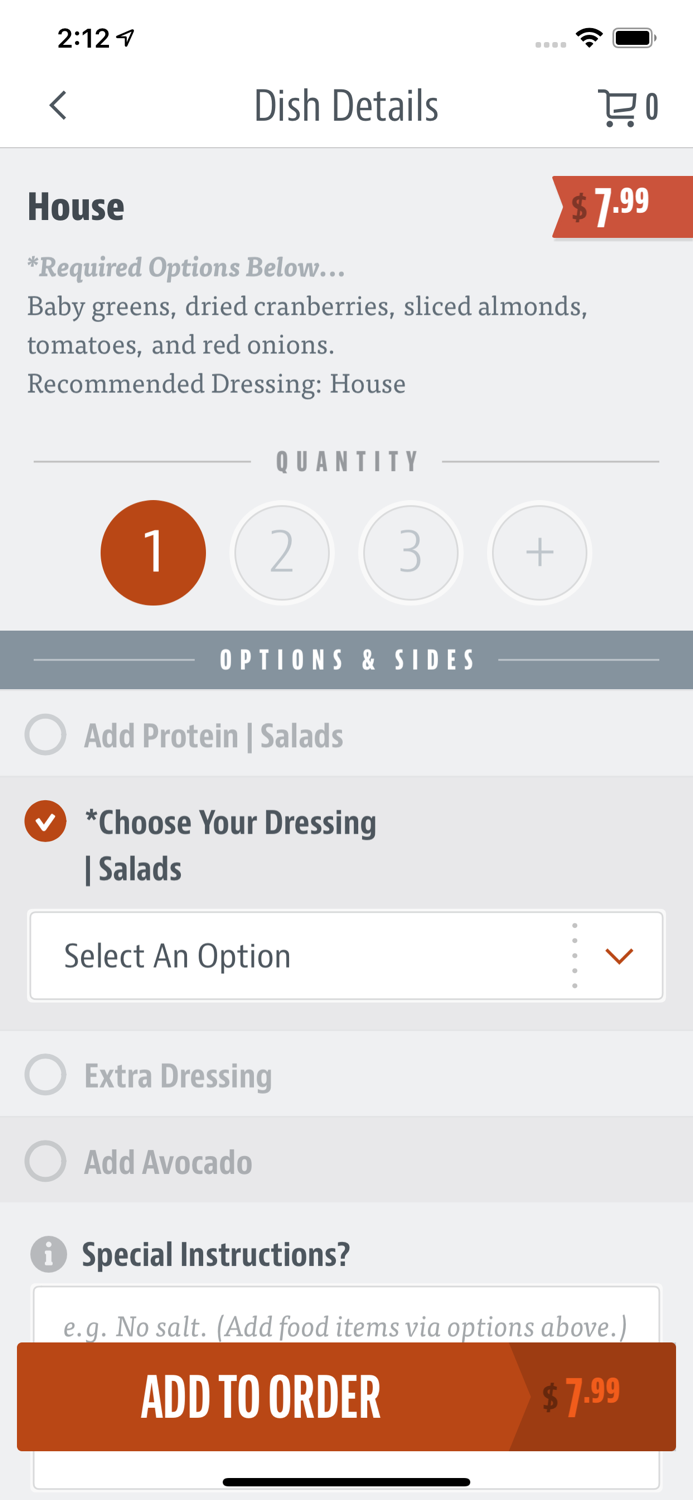The width and height of the screenshot is (693, 1500).
Task: Set quantity to 3
Action: tap(411, 553)
